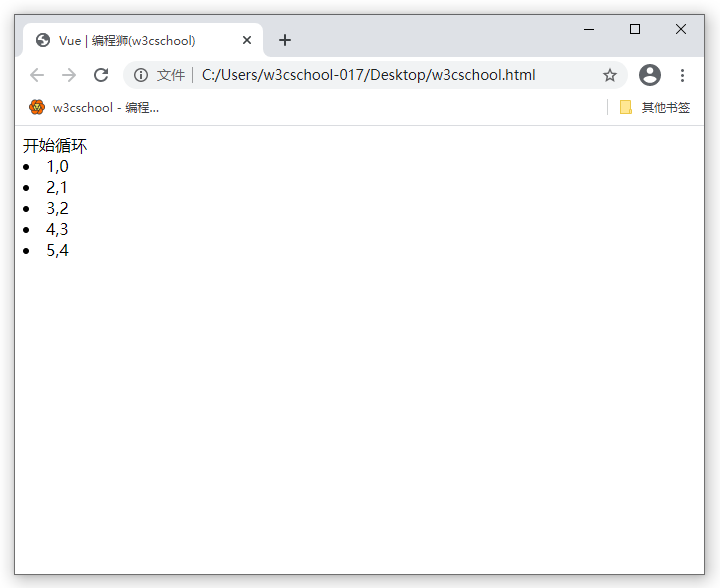Select the Vue | 编程狮(w3cschool) tab

(127, 40)
